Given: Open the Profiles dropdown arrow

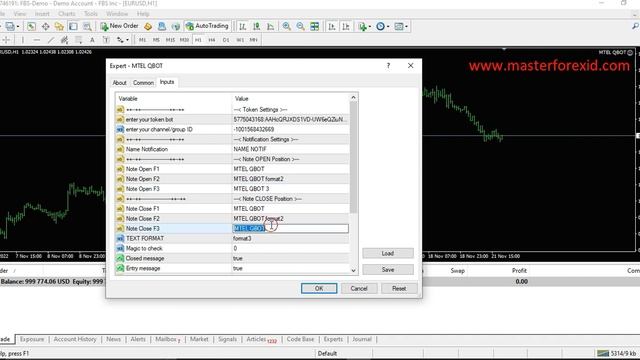Looking at the screenshot, I should (x=18, y=27).
